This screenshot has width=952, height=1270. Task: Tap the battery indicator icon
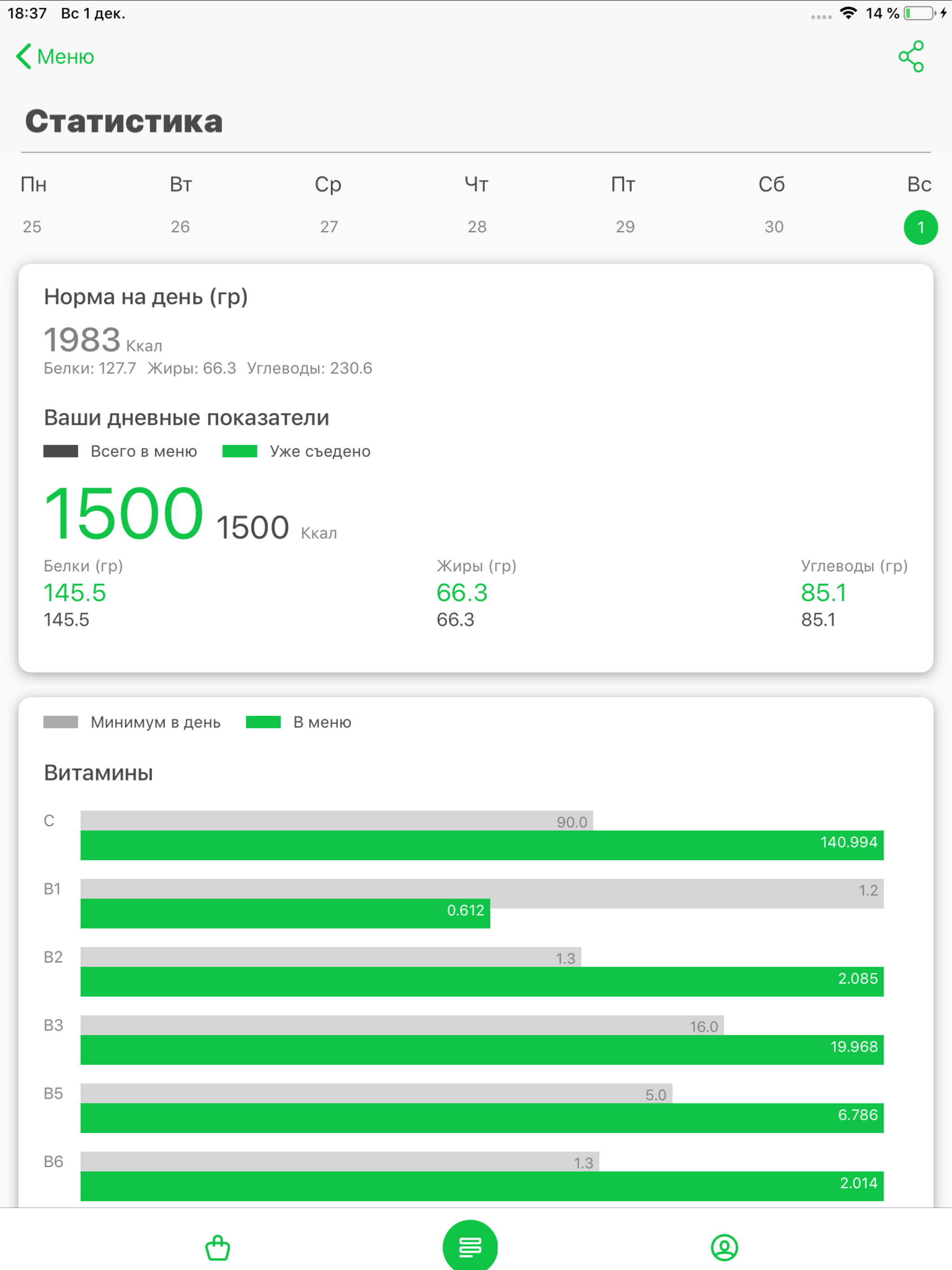(919, 13)
